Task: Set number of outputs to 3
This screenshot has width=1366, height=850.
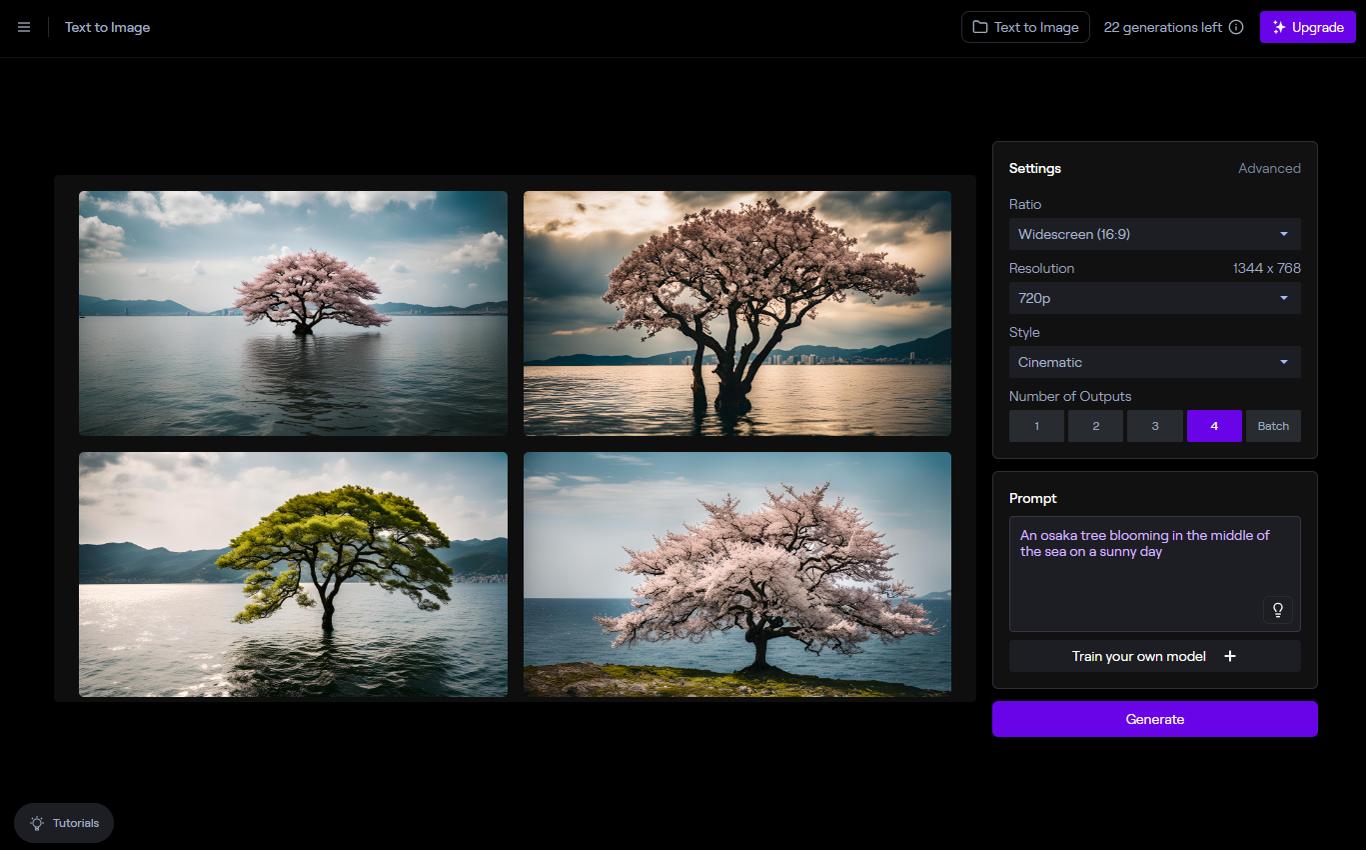Action: (1154, 426)
